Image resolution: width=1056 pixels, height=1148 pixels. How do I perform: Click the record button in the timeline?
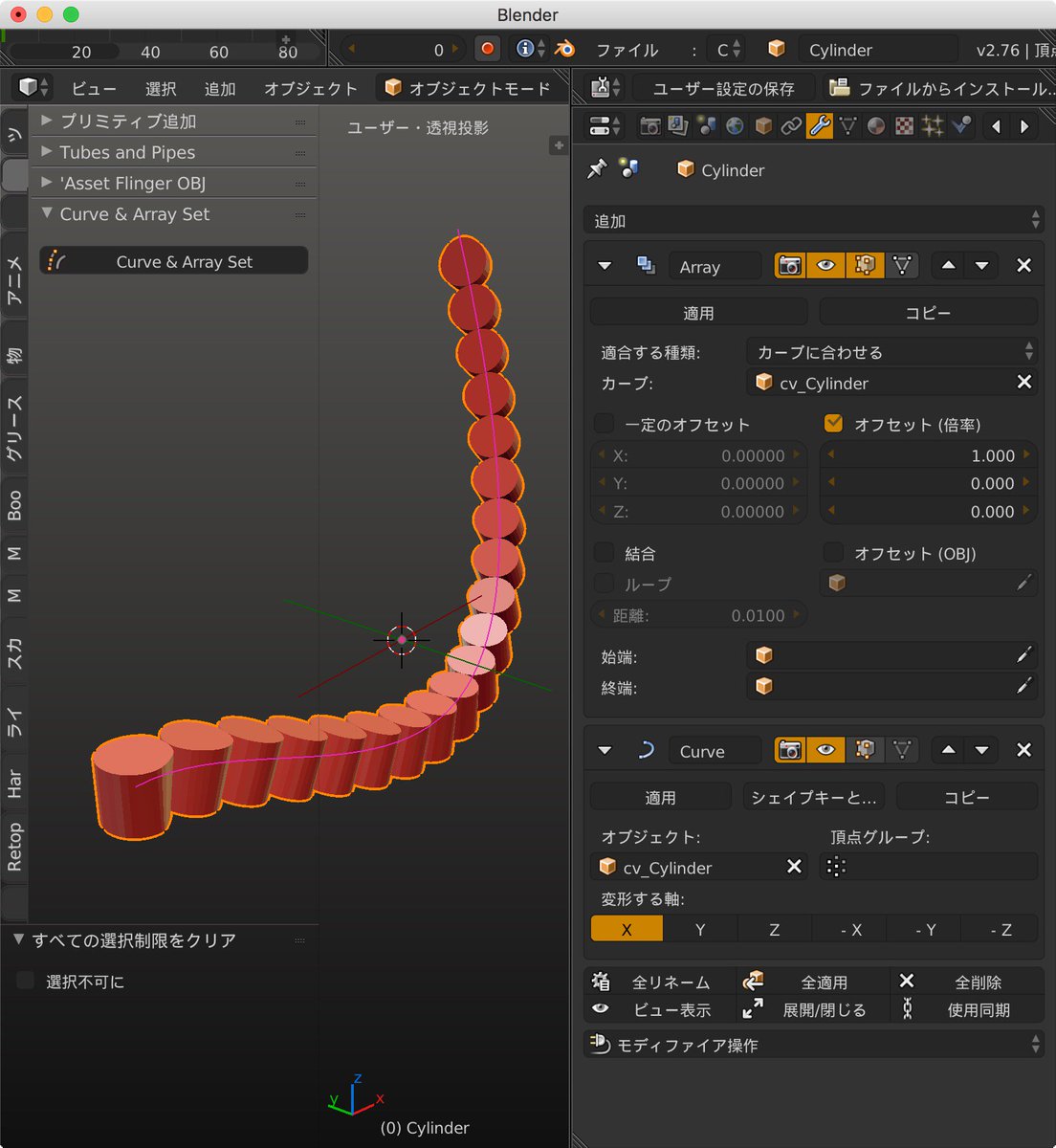[x=488, y=49]
